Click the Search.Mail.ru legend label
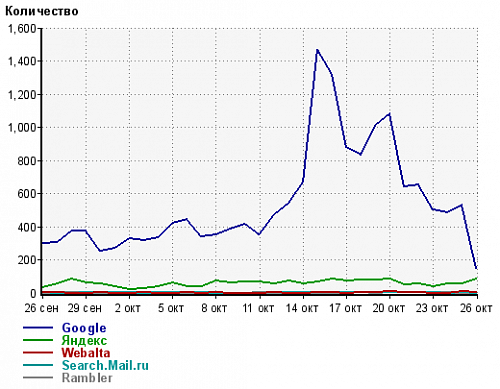 tap(105, 365)
